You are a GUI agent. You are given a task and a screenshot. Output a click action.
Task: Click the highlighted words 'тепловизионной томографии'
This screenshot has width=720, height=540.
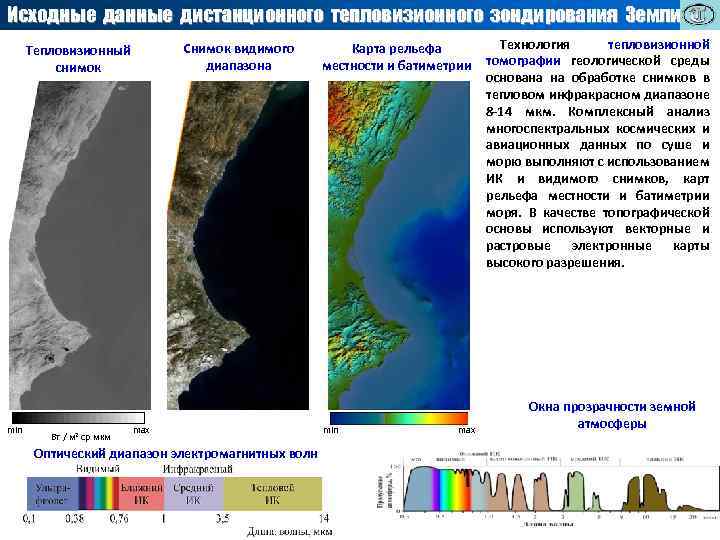click(598, 52)
